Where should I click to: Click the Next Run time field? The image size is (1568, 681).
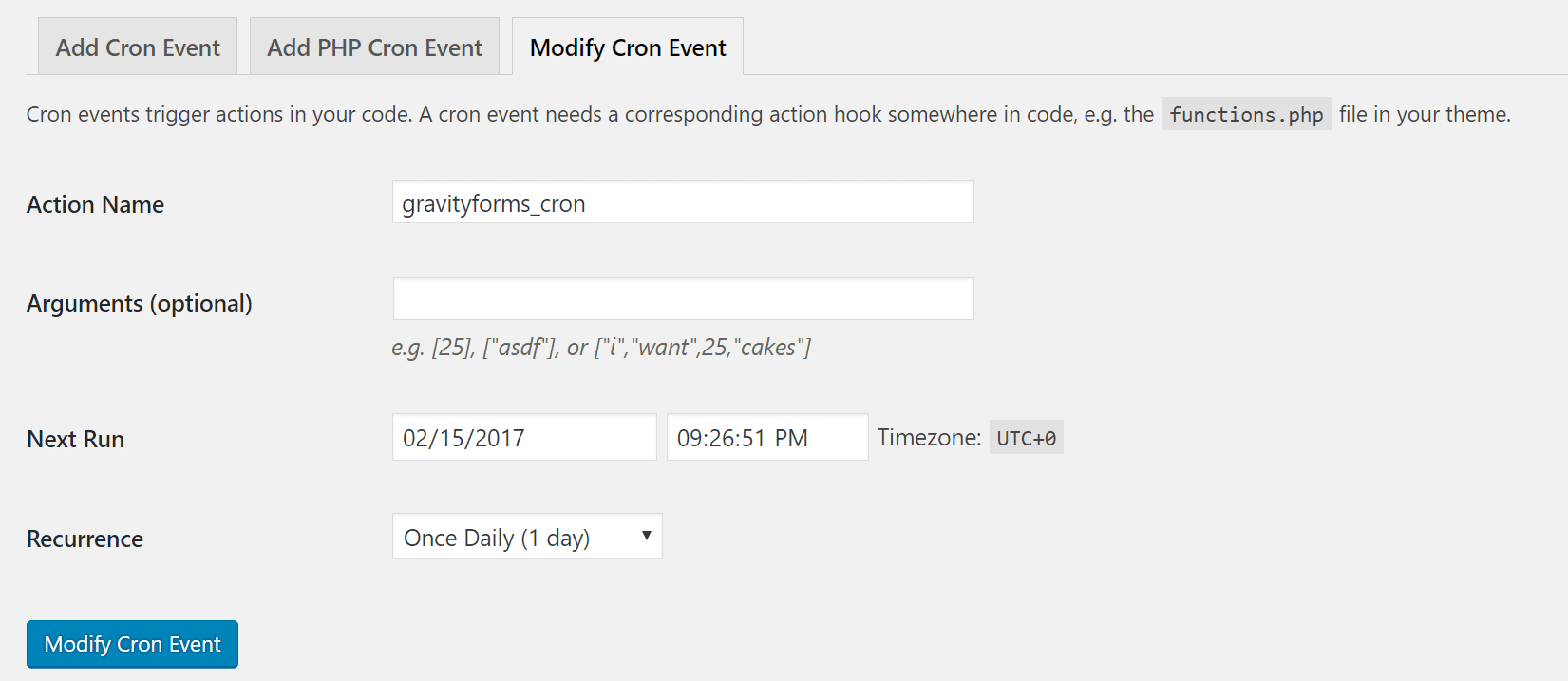click(x=766, y=437)
